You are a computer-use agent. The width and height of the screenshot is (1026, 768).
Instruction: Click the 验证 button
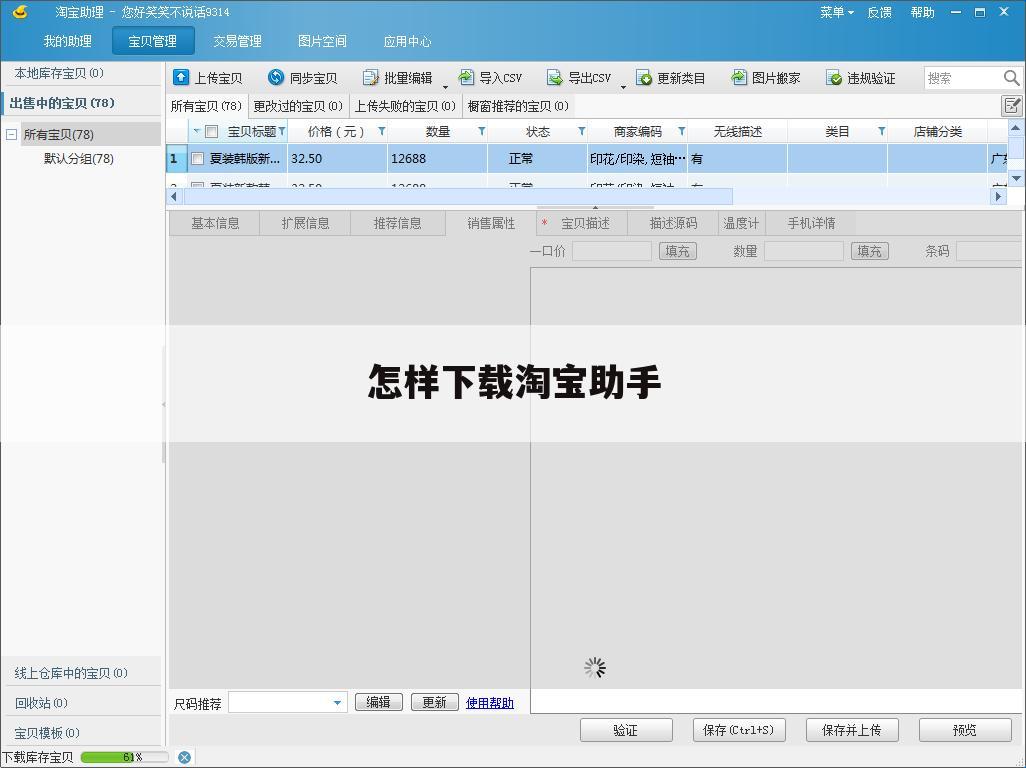click(x=626, y=730)
